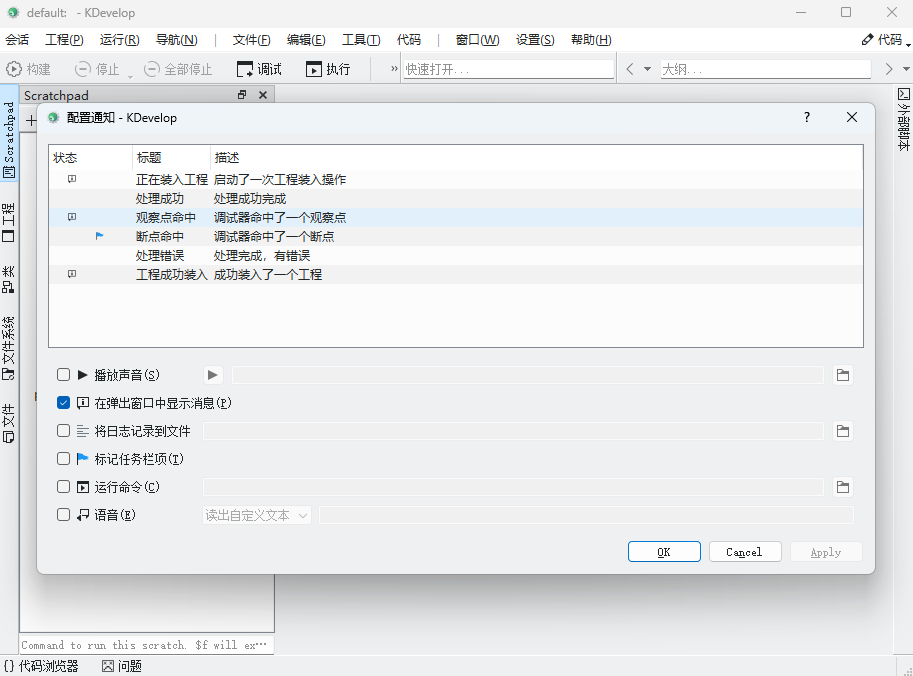The width and height of the screenshot is (913, 676).
Task: Open the 帮助(H) help menu
Action: pos(591,40)
